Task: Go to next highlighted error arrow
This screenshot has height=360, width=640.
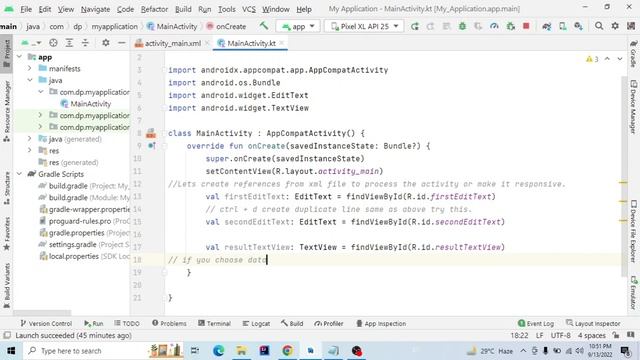Action: [x=620, y=59]
